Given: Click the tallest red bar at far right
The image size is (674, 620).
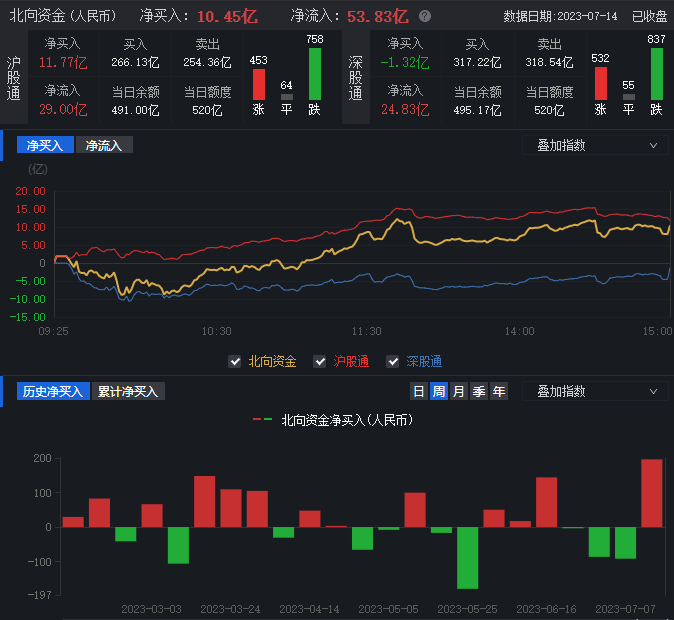Looking at the screenshot, I should pyautogui.click(x=651, y=493).
